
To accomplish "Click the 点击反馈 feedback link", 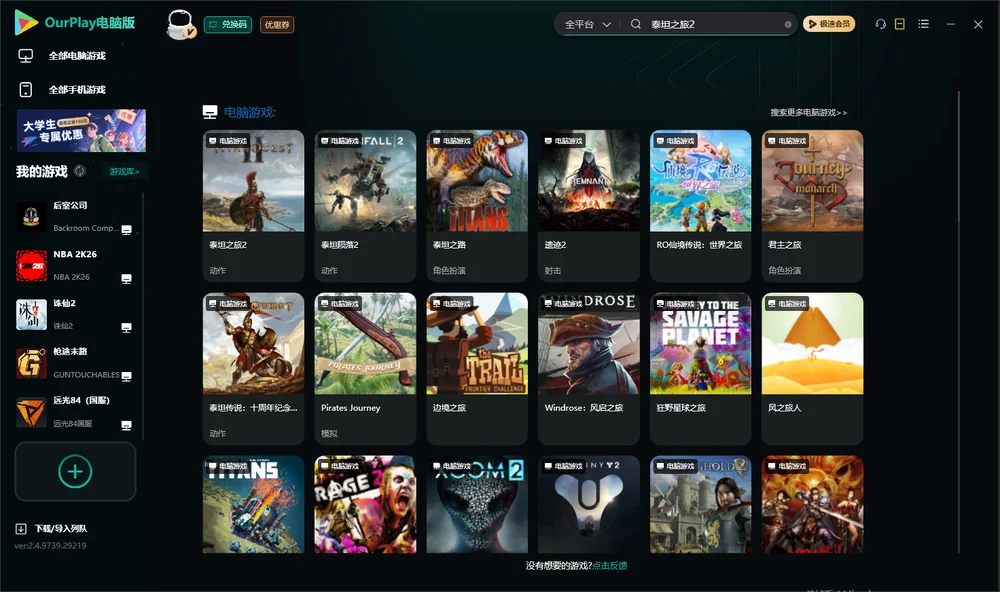I will click(x=610, y=565).
